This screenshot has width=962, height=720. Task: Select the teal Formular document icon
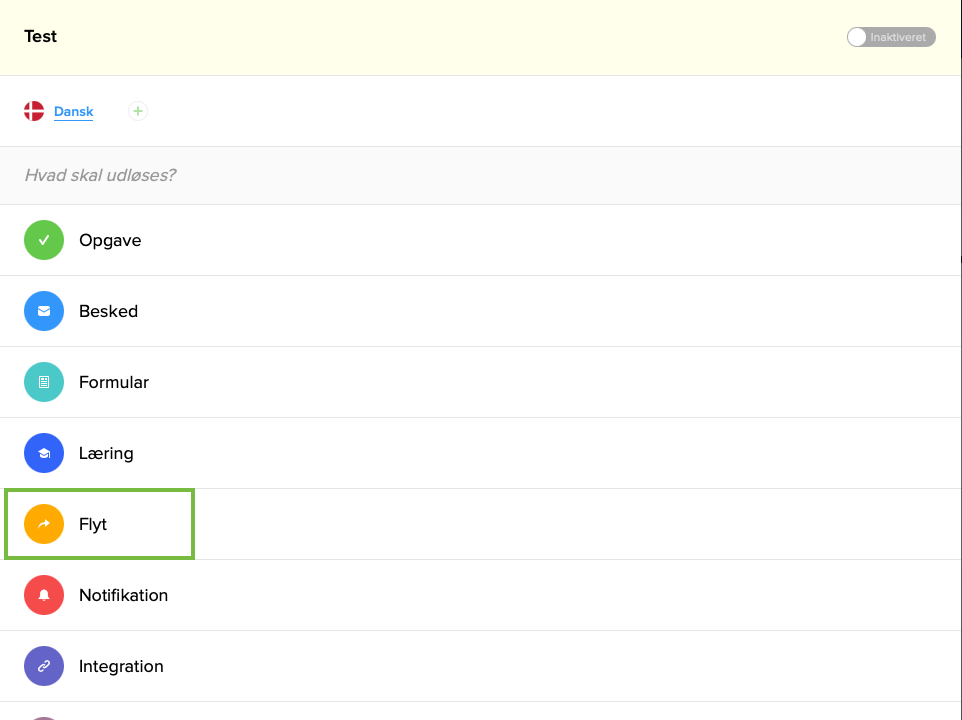point(44,382)
